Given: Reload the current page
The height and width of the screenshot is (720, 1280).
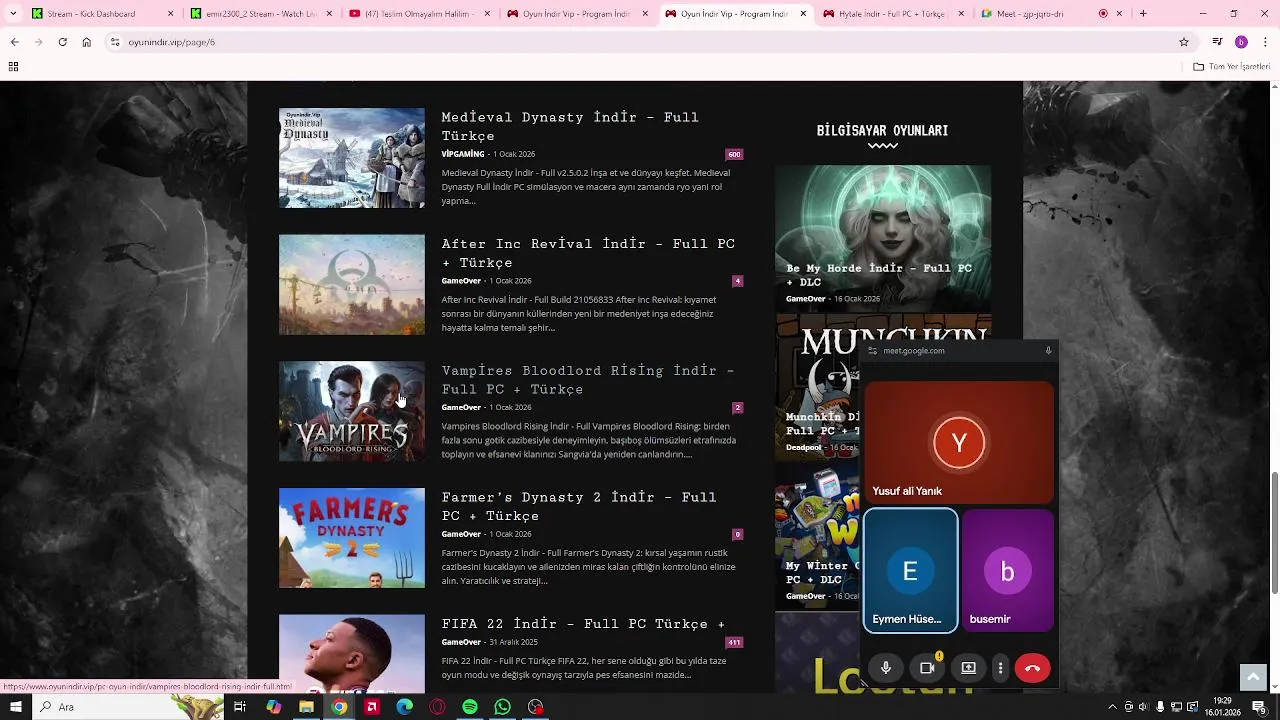Looking at the screenshot, I should [62, 42].
